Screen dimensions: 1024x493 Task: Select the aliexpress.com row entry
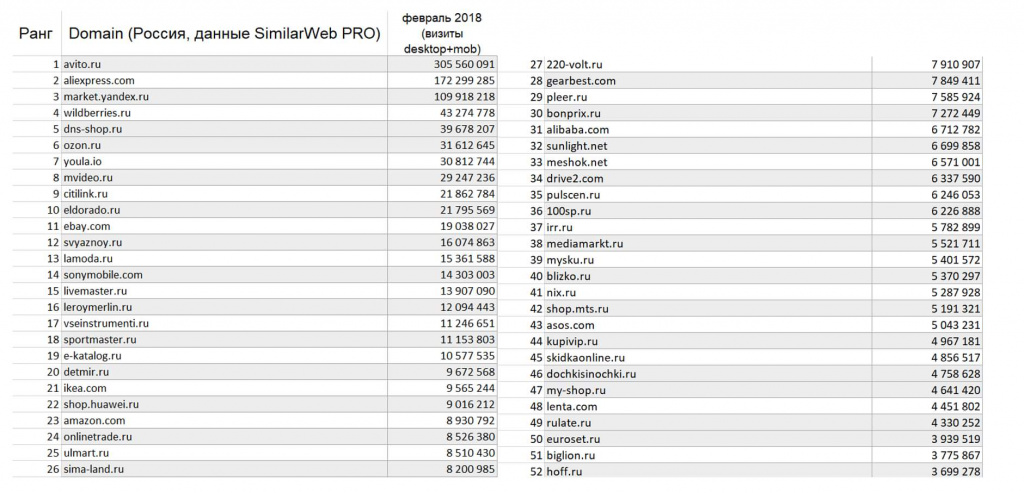coord(98,80)
